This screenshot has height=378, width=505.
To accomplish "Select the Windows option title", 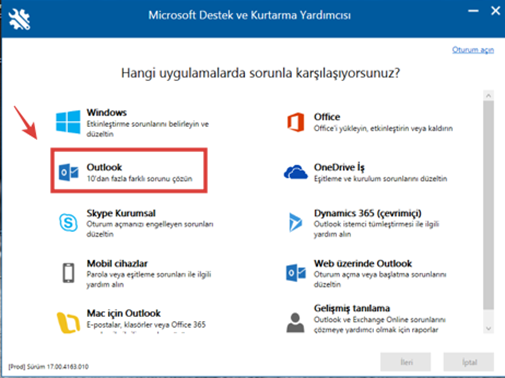I will point(107,112).
